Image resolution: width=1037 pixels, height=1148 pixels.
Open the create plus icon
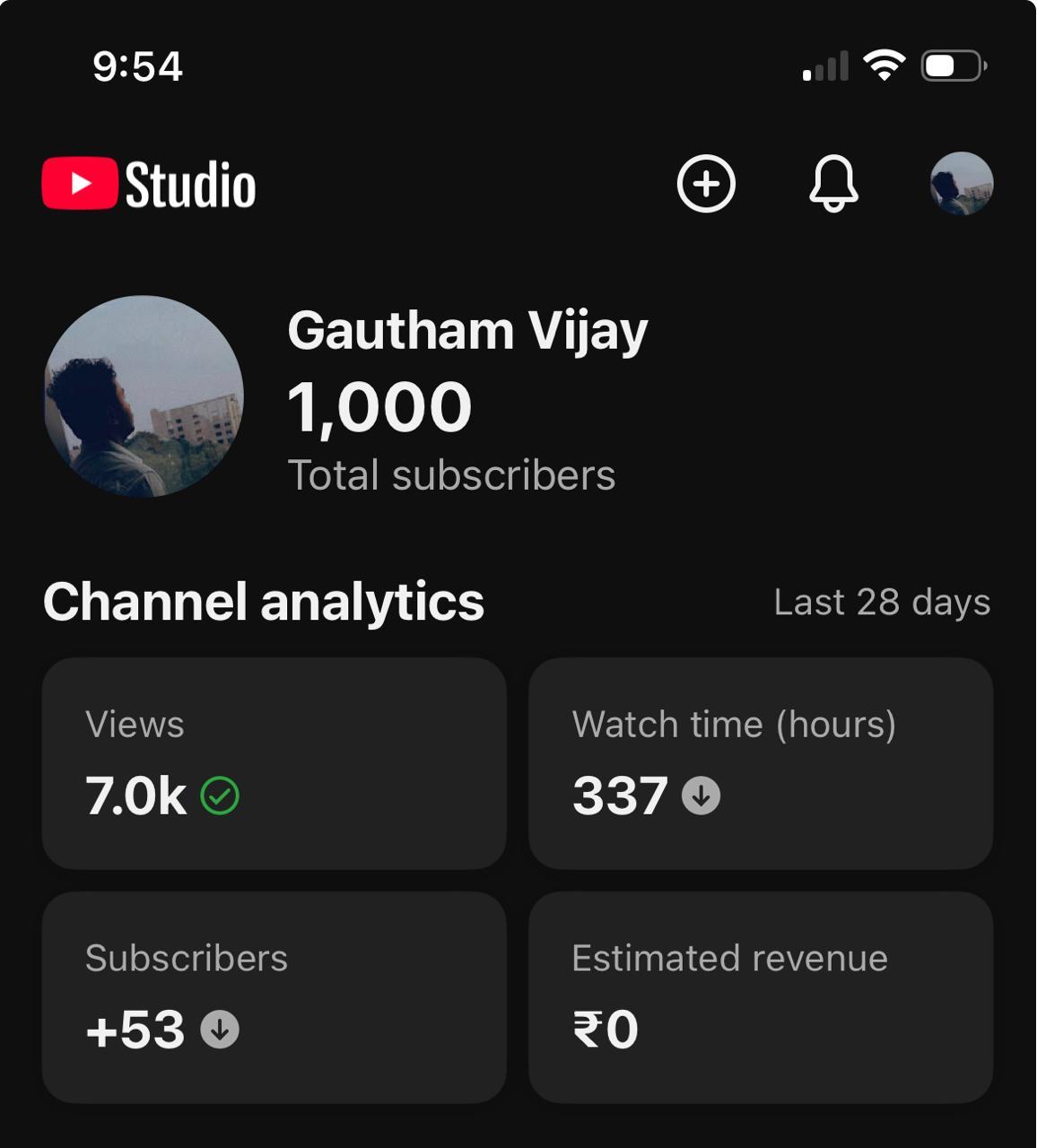coord(706,184)
